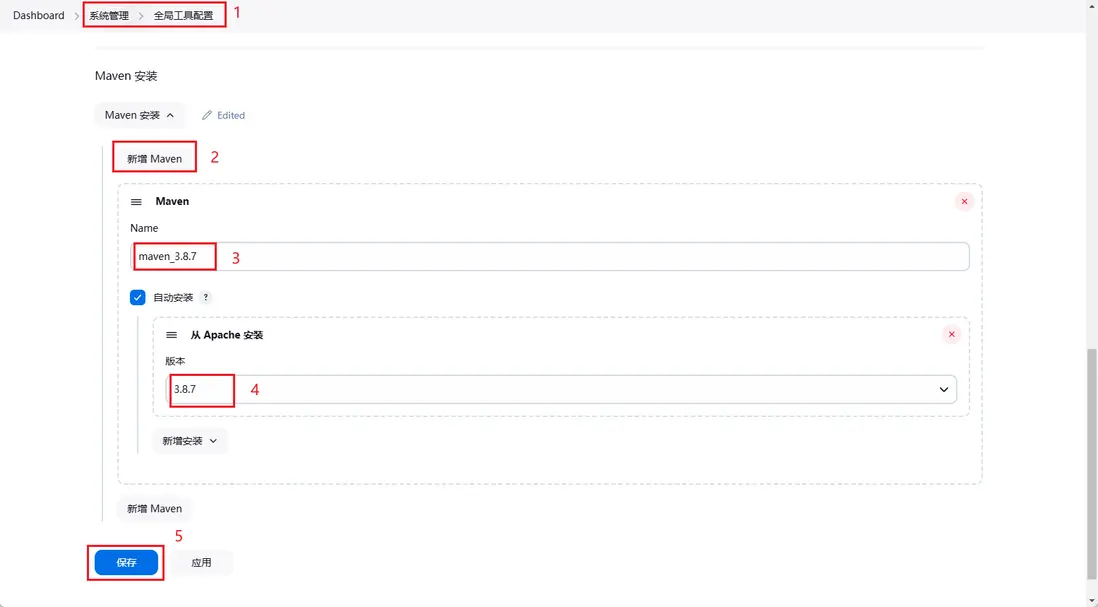Open the 版本 dropdown showing 3.8.7
Viewport: 1098px width, 607px height.
pyautogui.click(x=560, y=389)
